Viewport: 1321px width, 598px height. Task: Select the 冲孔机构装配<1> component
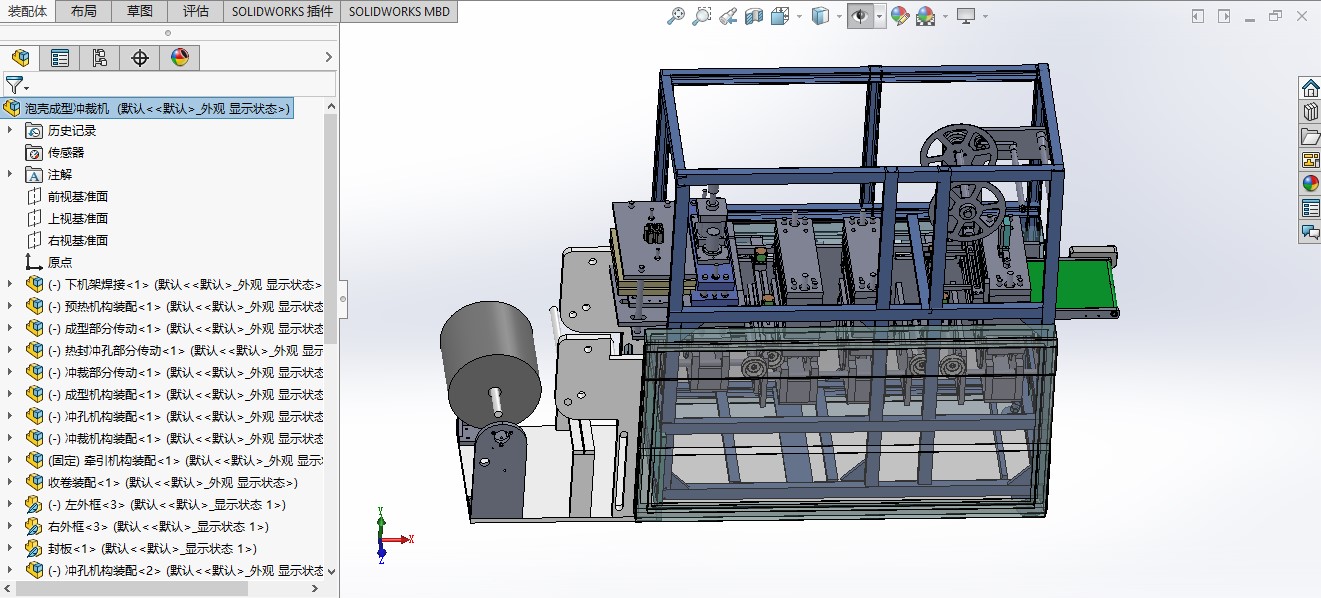click(174, 416)
